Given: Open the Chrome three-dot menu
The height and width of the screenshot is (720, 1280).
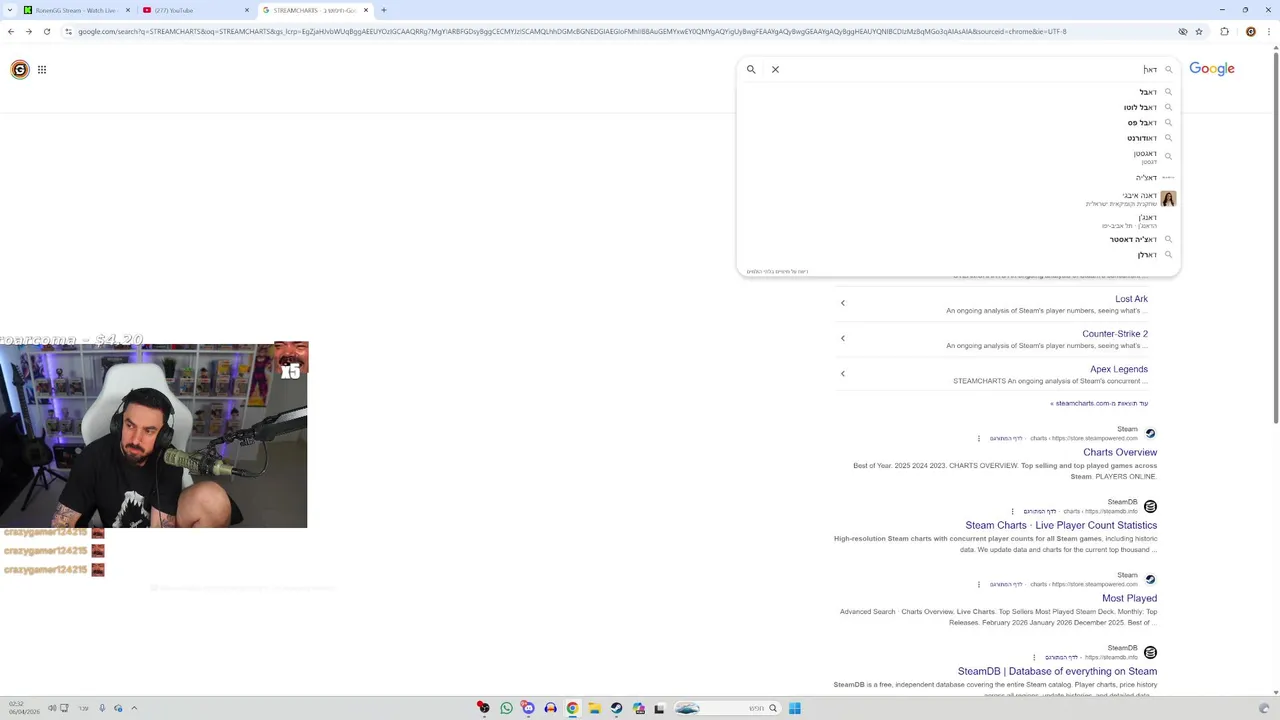Looking at the screenshot, I should [x=1268, y=31].
